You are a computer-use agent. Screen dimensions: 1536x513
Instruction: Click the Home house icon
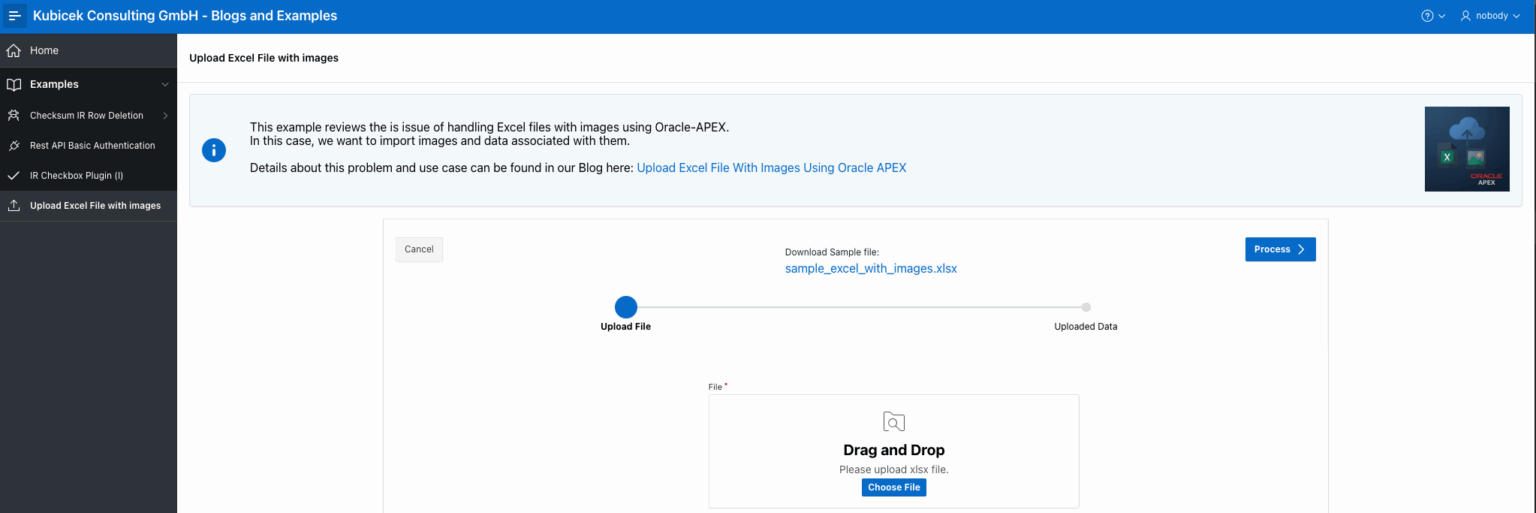[14, 50]
